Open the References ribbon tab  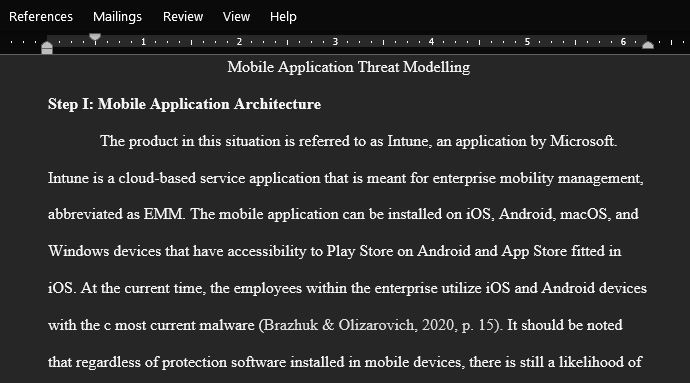coord(40,17)
